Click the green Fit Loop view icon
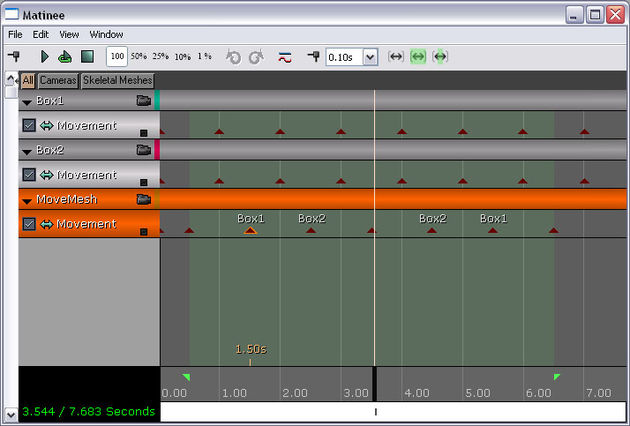This screenshot has width=630, height=426. pos(418,57)
